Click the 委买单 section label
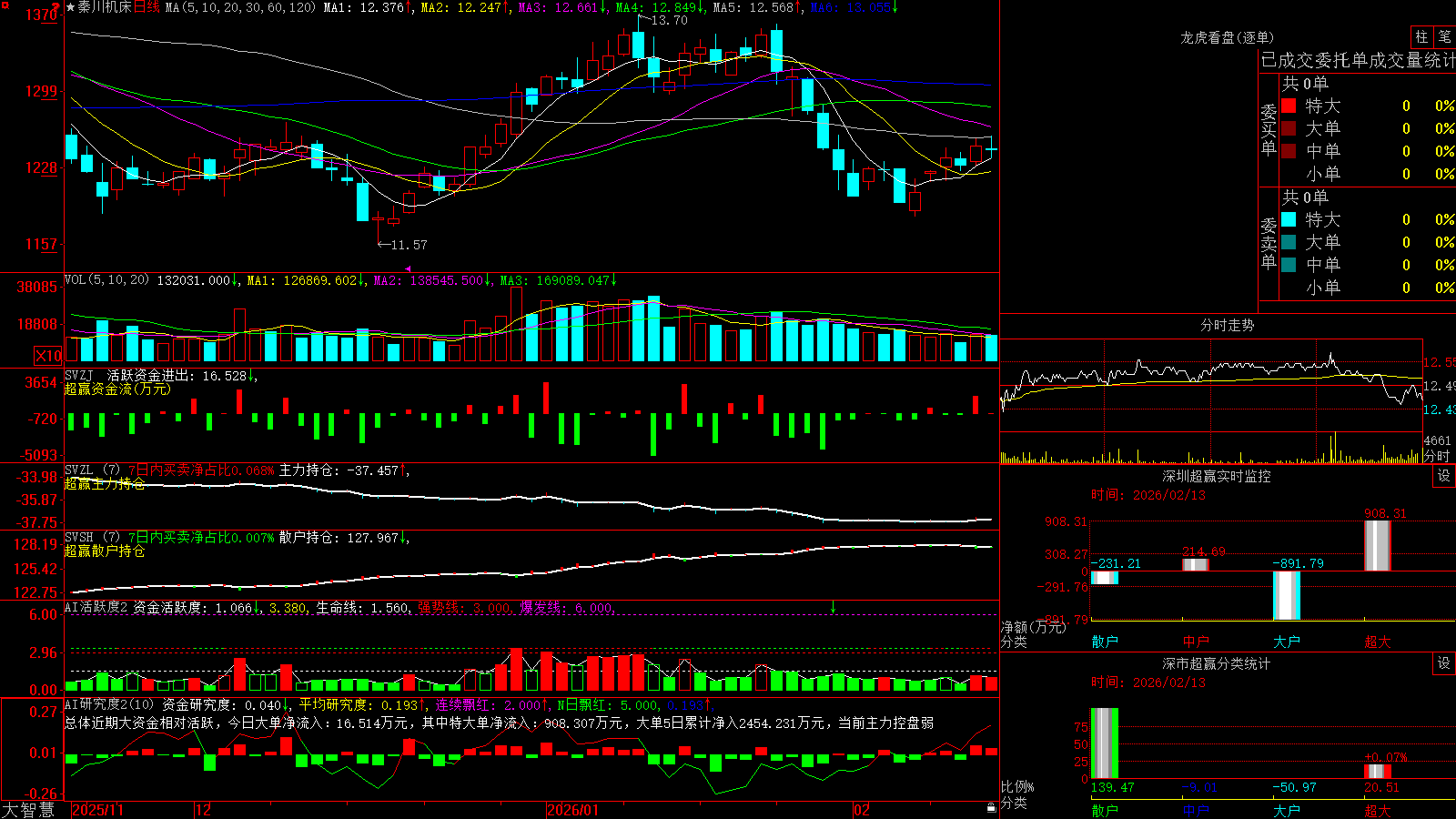 tap(1269, 130)
